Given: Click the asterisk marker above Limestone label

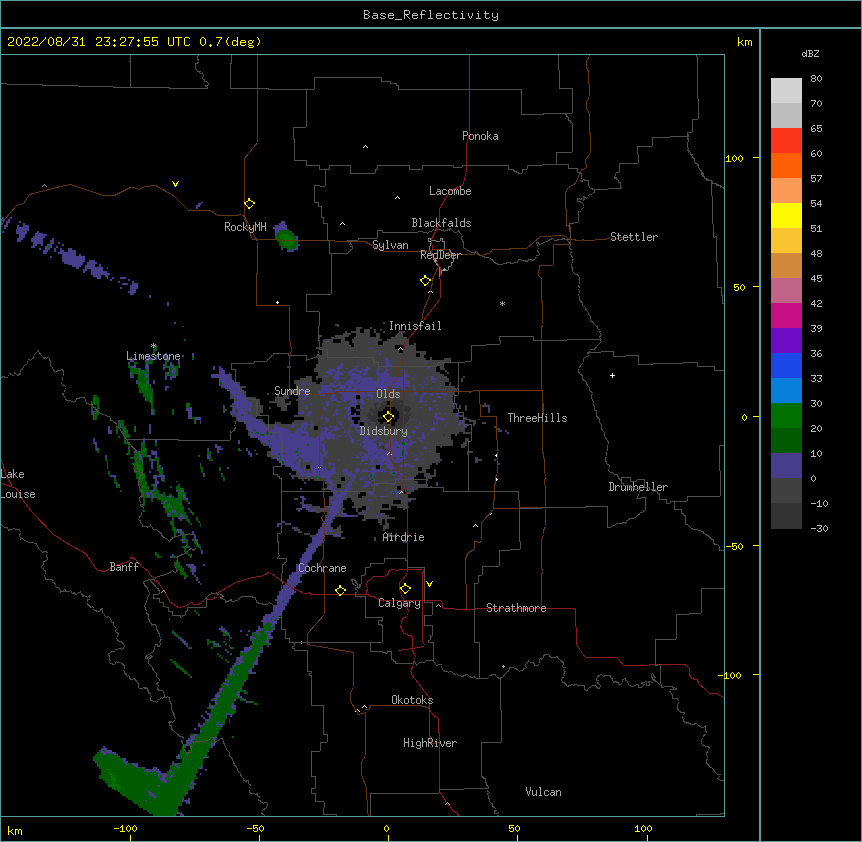Looking at the screenshot, I should coord(154,346).
